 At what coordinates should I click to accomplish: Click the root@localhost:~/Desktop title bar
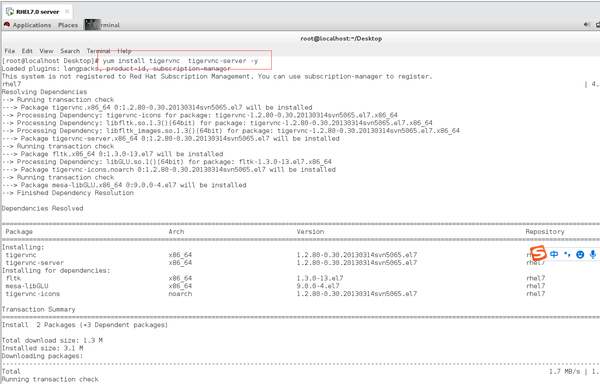tap(341, 39)
